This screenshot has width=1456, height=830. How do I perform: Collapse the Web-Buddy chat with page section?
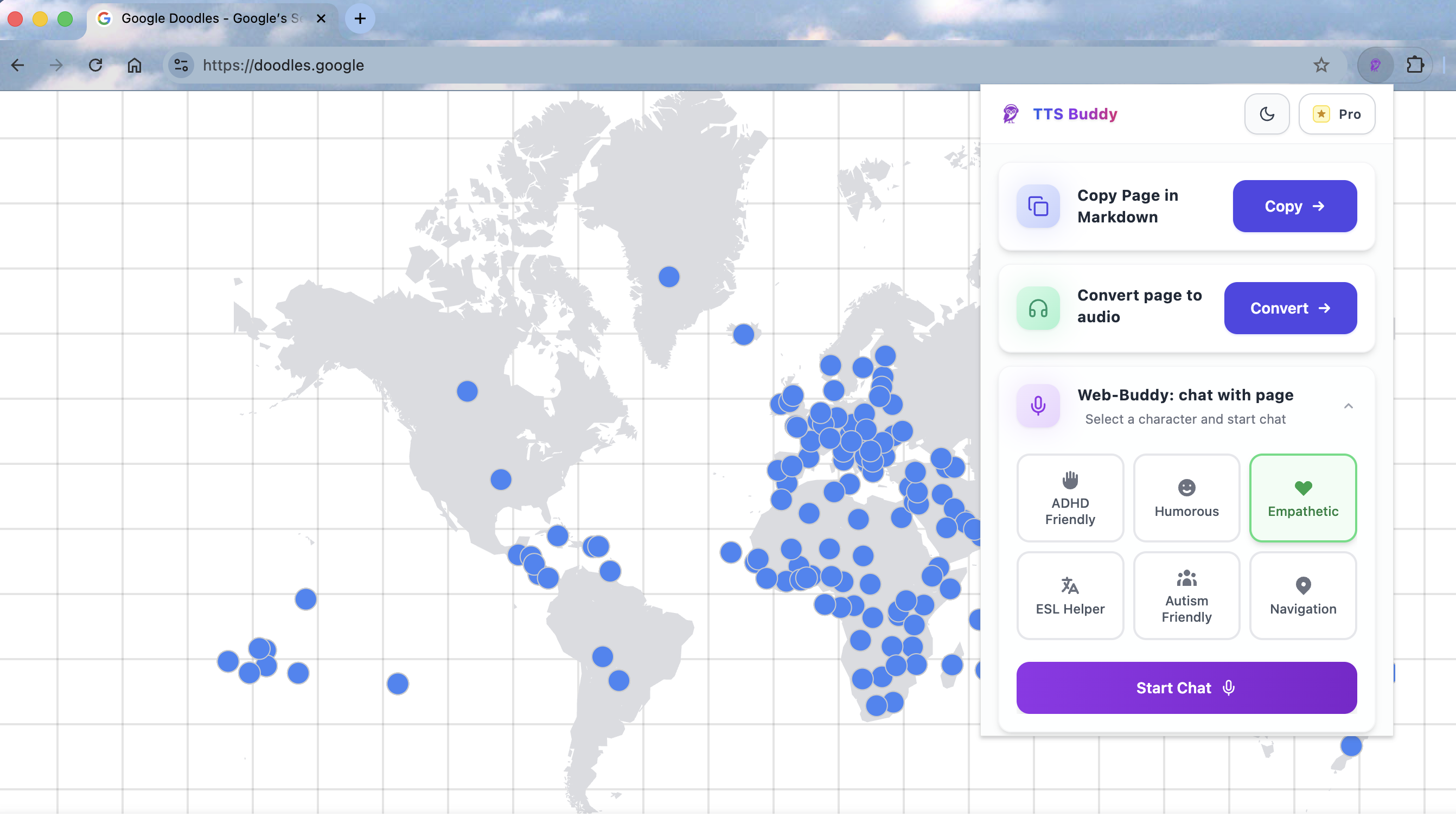tap(1348, 405)
